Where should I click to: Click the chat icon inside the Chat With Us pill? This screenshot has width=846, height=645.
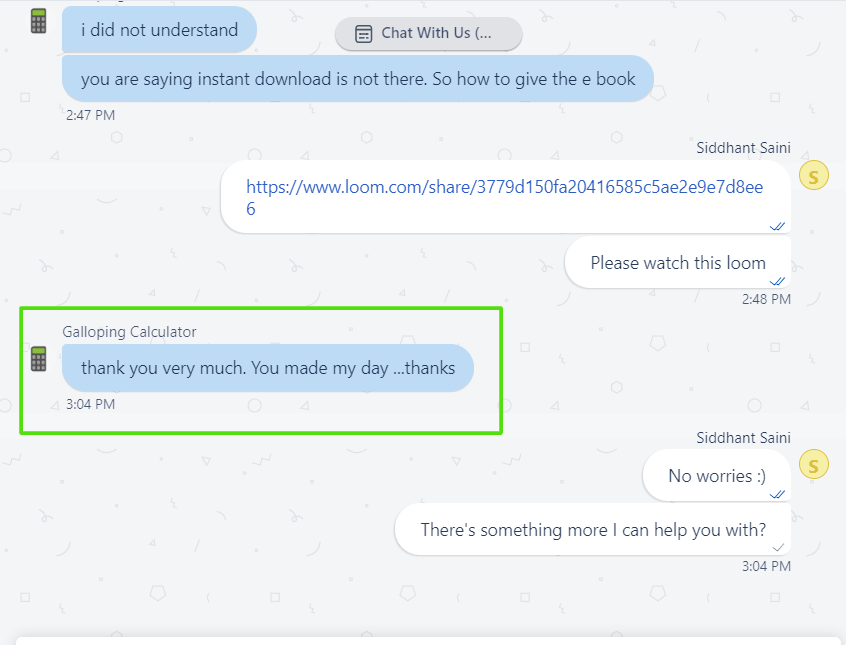364,33
